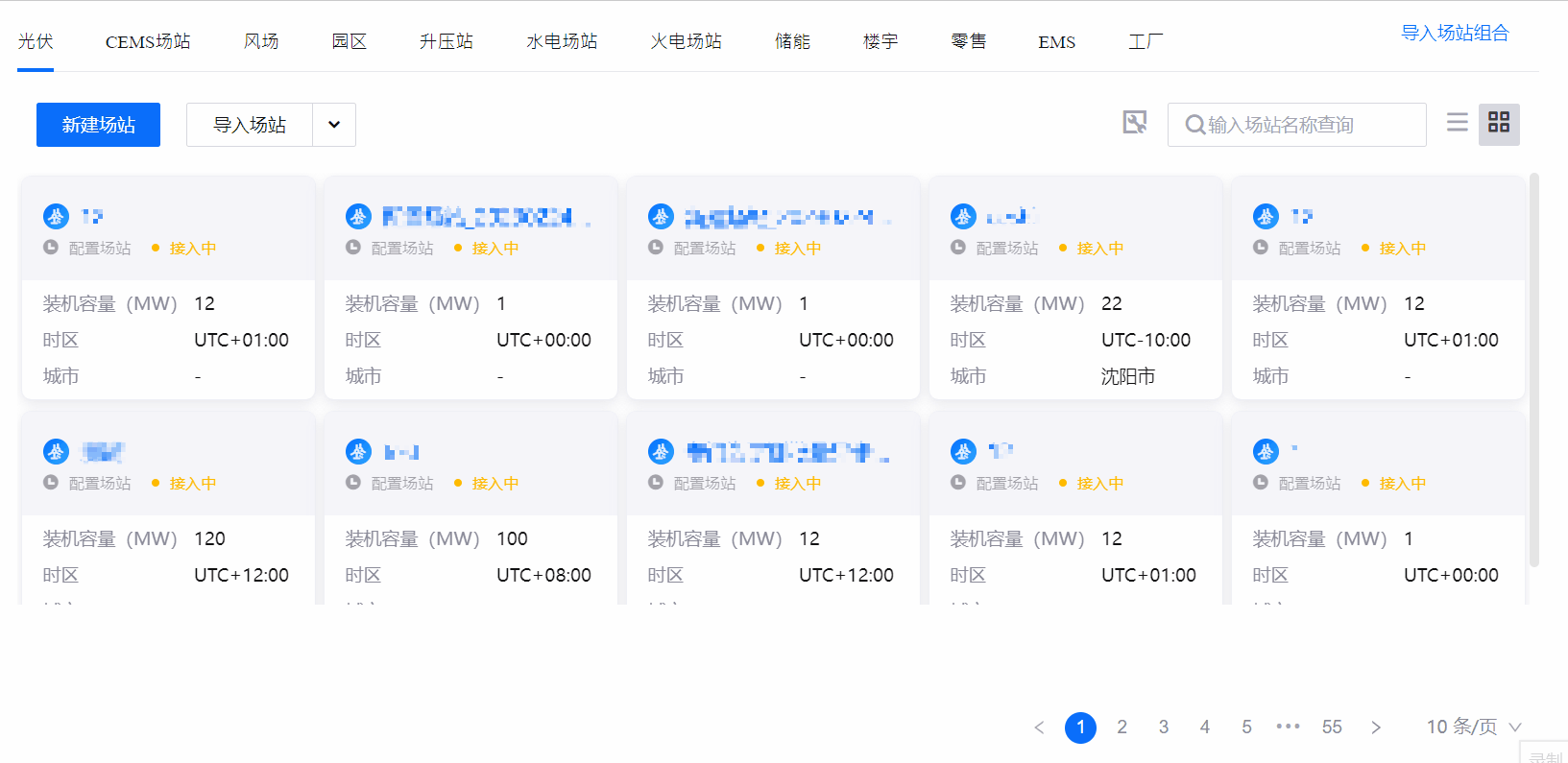Jump to page 55
Image resolution: width=1568 pixels, height=763 pixels.
(x=1332, y=727)
